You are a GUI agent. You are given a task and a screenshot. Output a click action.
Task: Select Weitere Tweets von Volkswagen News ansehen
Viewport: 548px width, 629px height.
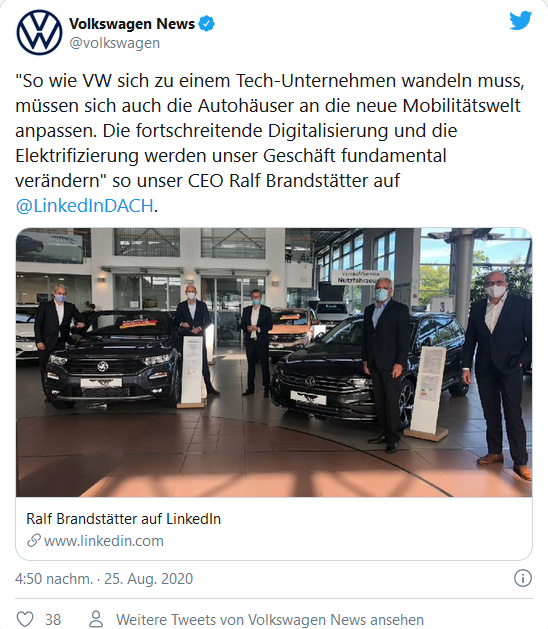click(270, 620)
